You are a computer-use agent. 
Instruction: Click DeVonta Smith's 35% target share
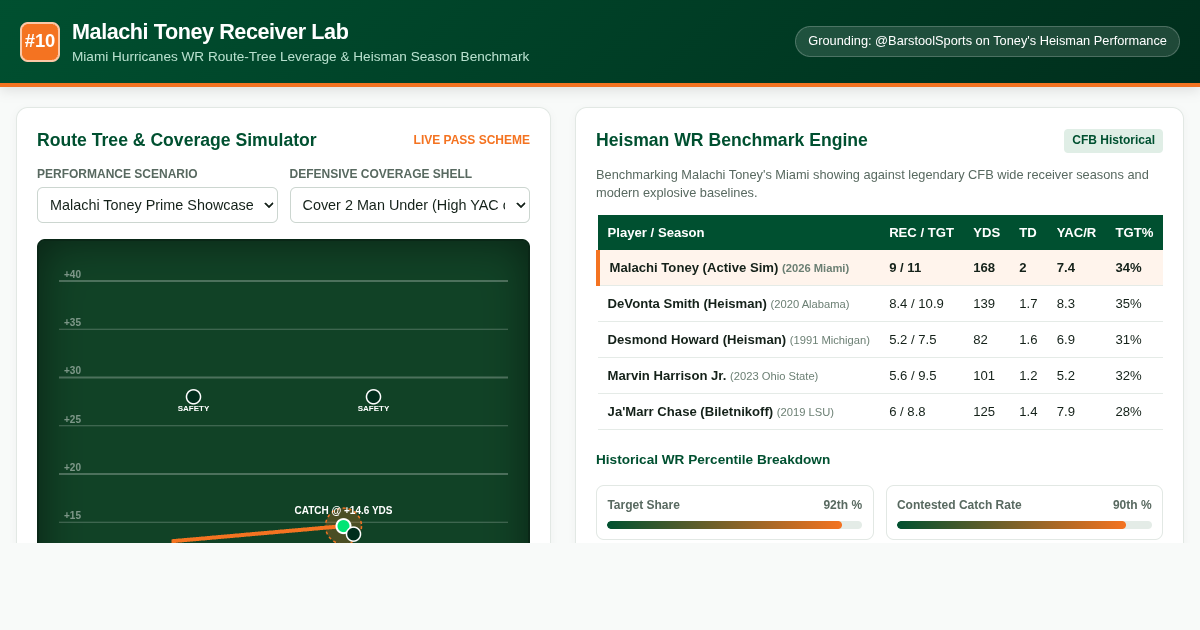tap(1128, 304)
